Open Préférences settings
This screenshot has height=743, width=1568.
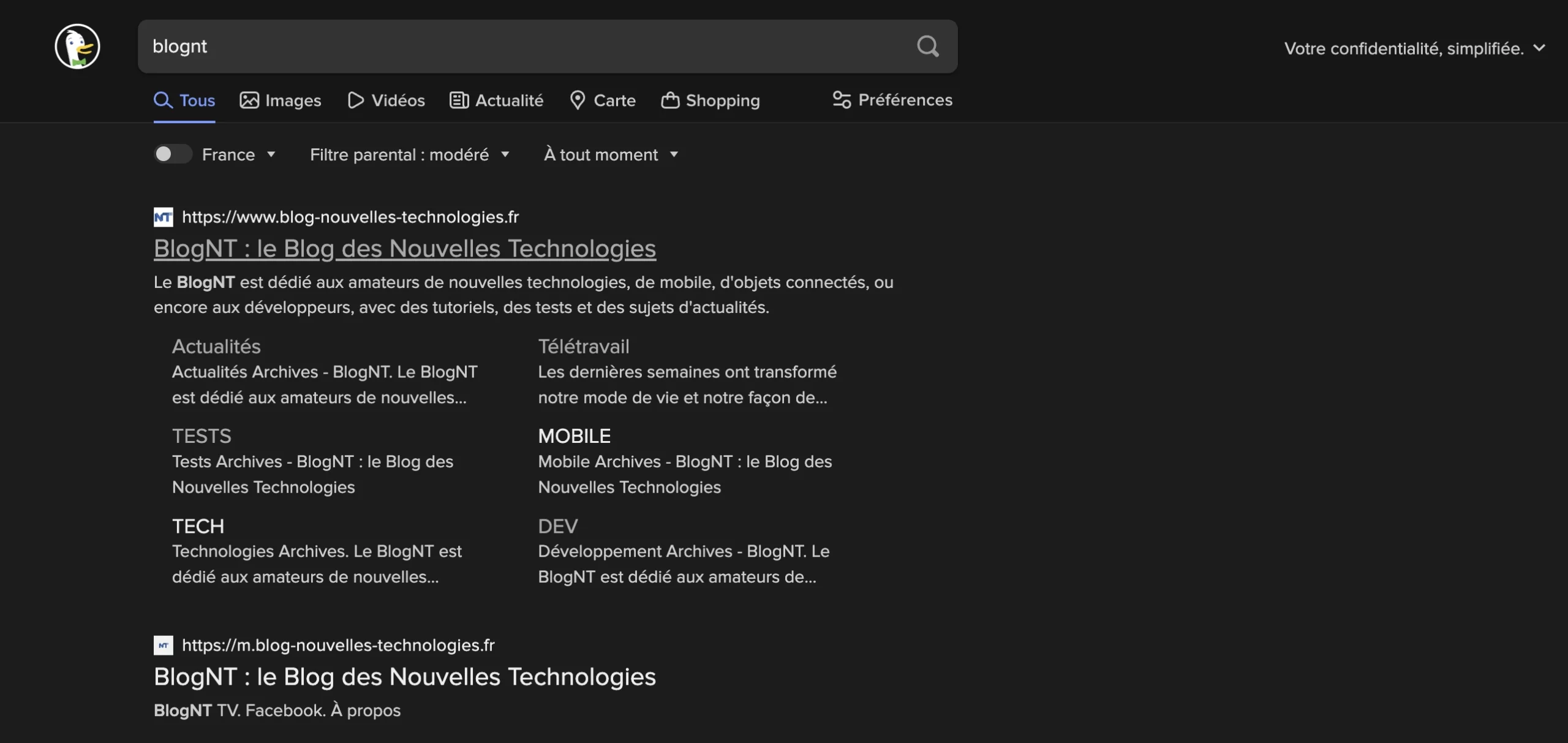[x=892, y=100]
